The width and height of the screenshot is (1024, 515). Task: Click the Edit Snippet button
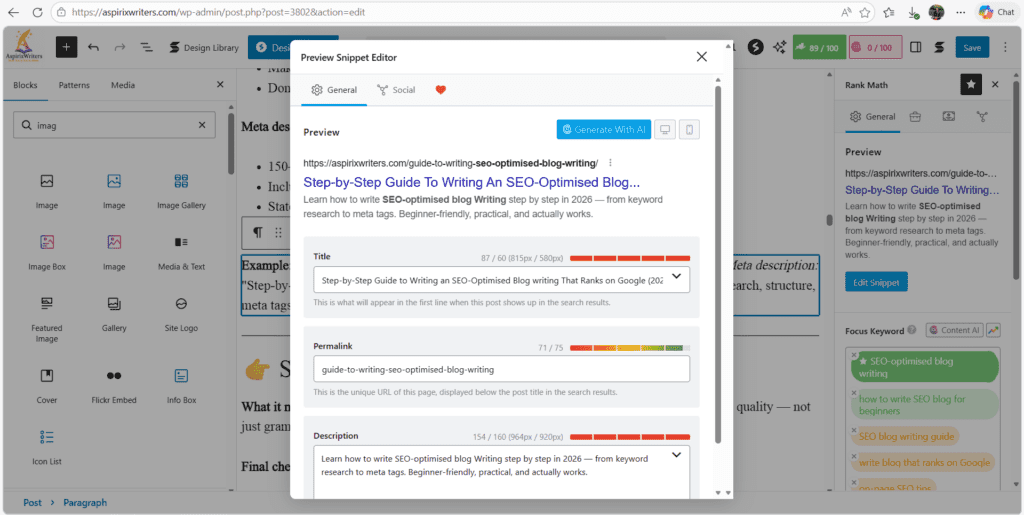coord(876,283)
